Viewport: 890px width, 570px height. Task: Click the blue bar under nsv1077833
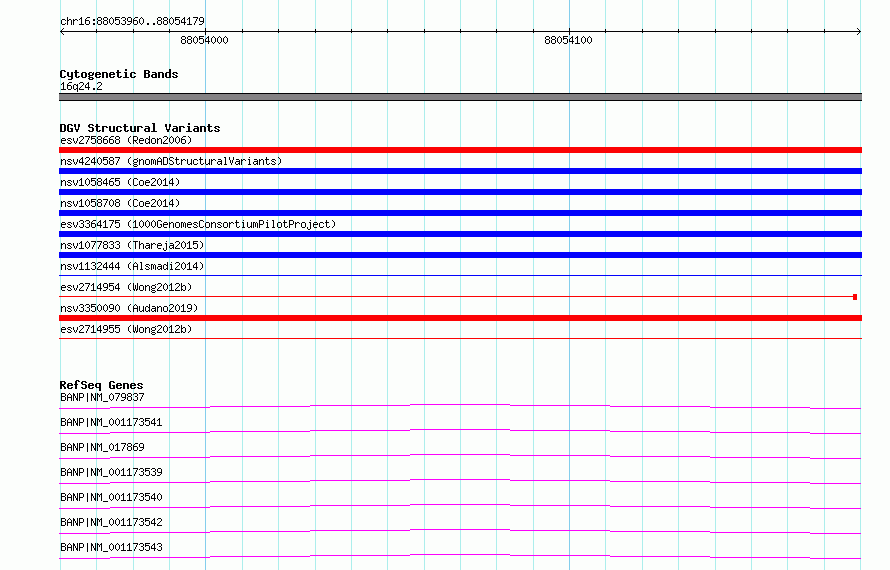pos(460,255)
